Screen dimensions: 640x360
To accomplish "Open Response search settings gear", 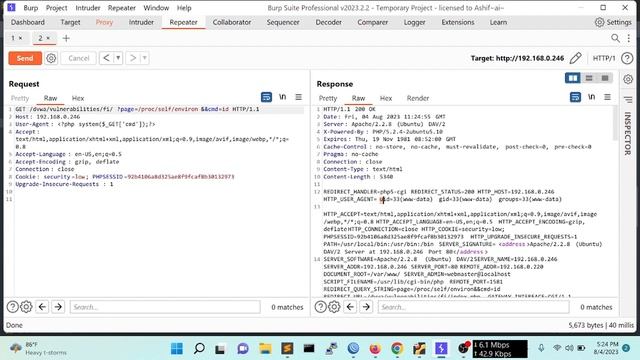I will [x=334, y=307].
